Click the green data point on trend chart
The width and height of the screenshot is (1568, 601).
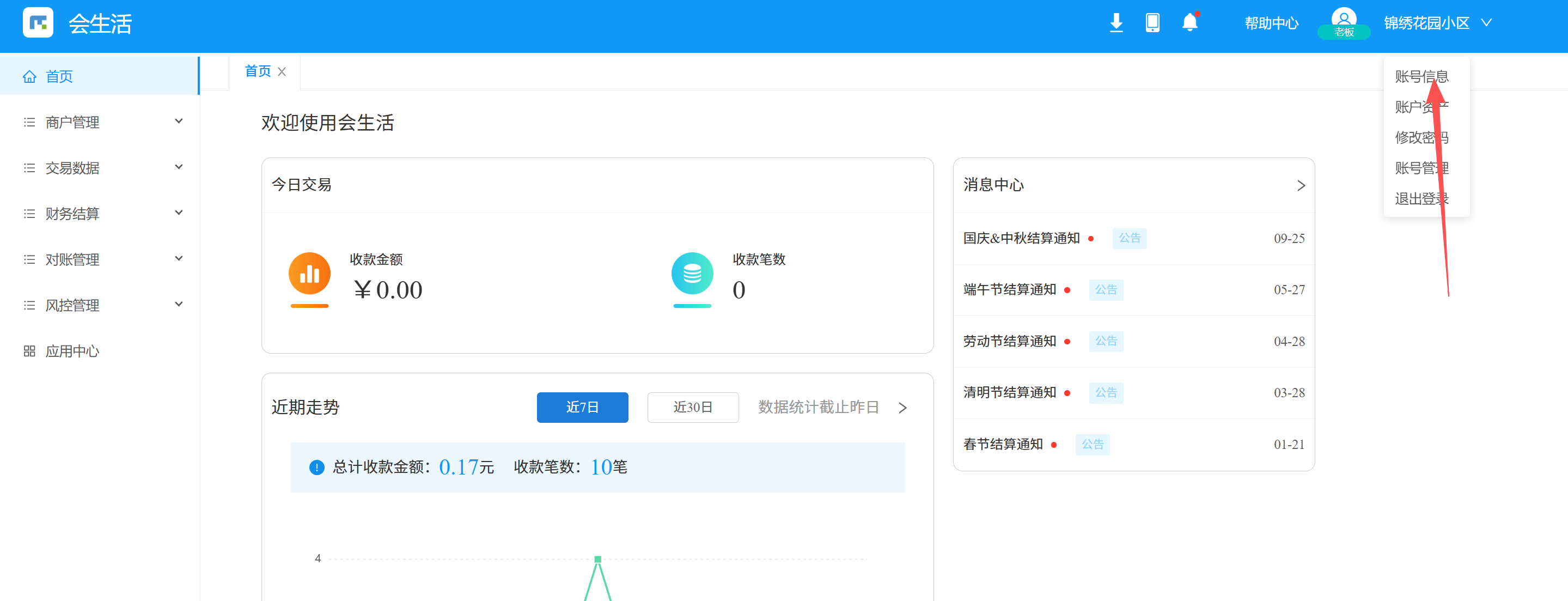pos(598,559)
